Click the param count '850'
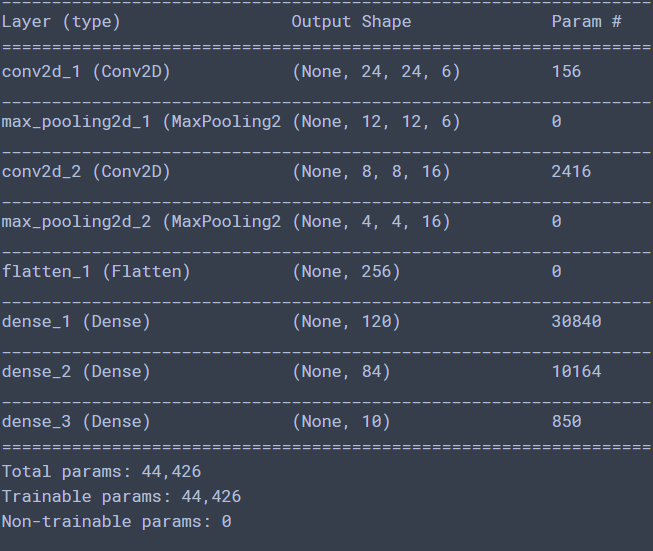 pyautogui.click(x=566, y=421)
